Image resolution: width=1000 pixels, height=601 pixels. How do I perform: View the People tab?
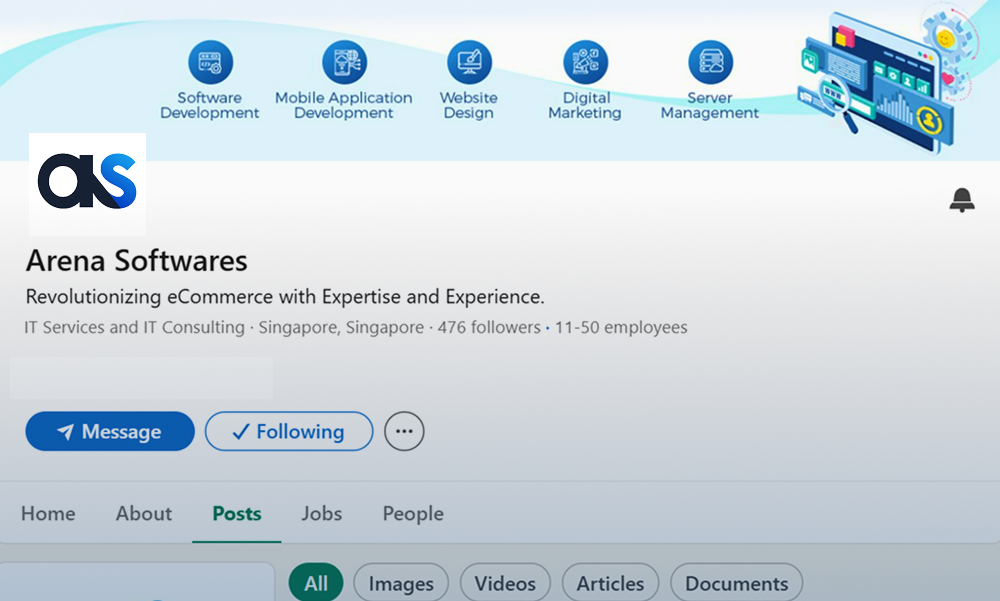[413, 514]
